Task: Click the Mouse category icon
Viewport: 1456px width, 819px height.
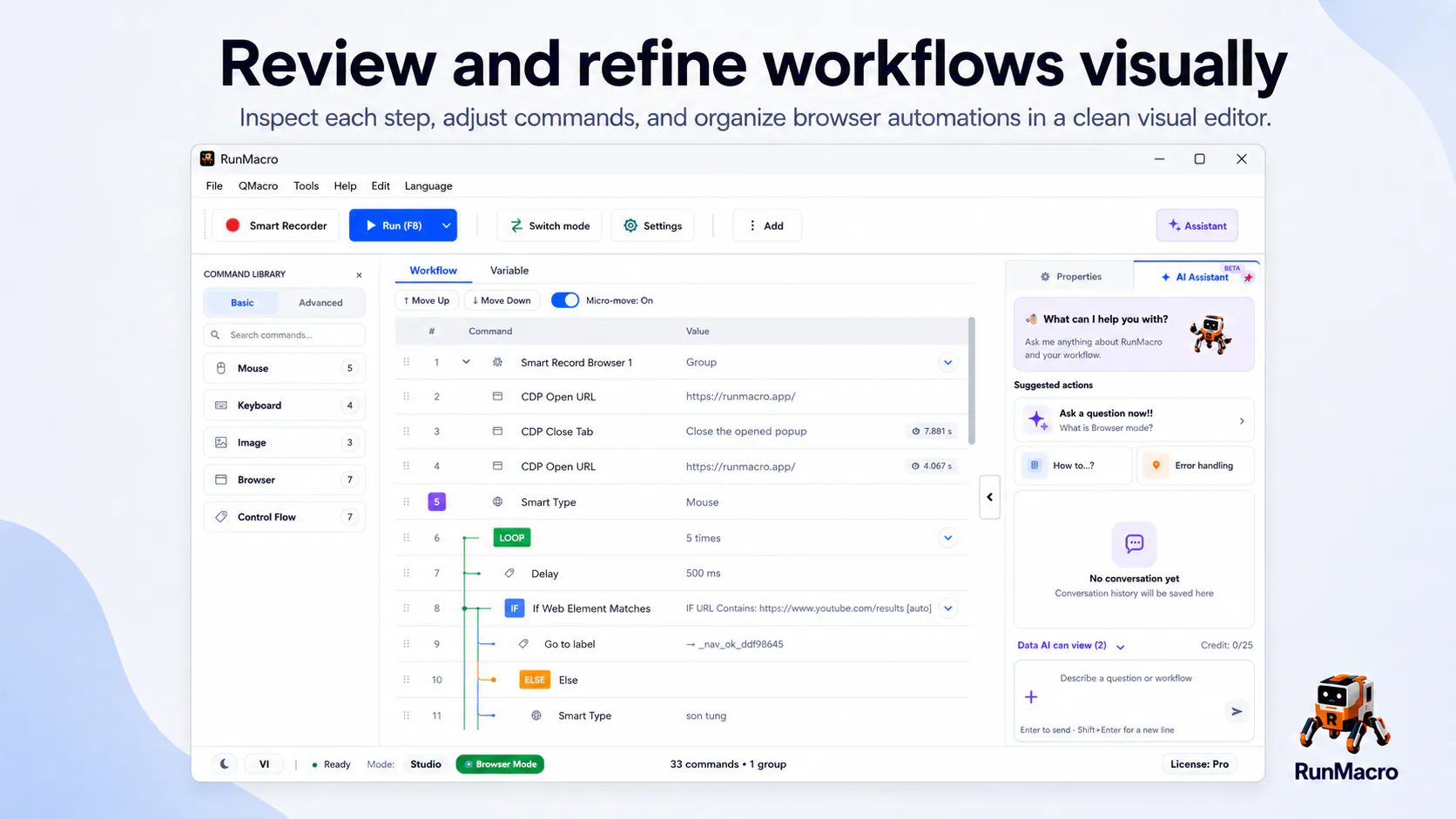Action: coord(221,368)
